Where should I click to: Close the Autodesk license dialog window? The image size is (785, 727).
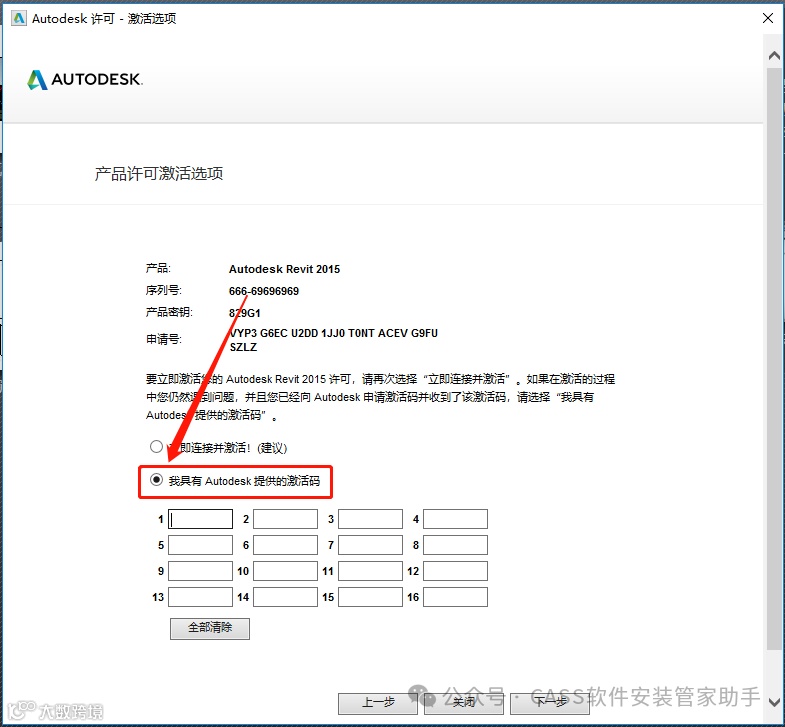pyautogui.click(x=767, y=19)
